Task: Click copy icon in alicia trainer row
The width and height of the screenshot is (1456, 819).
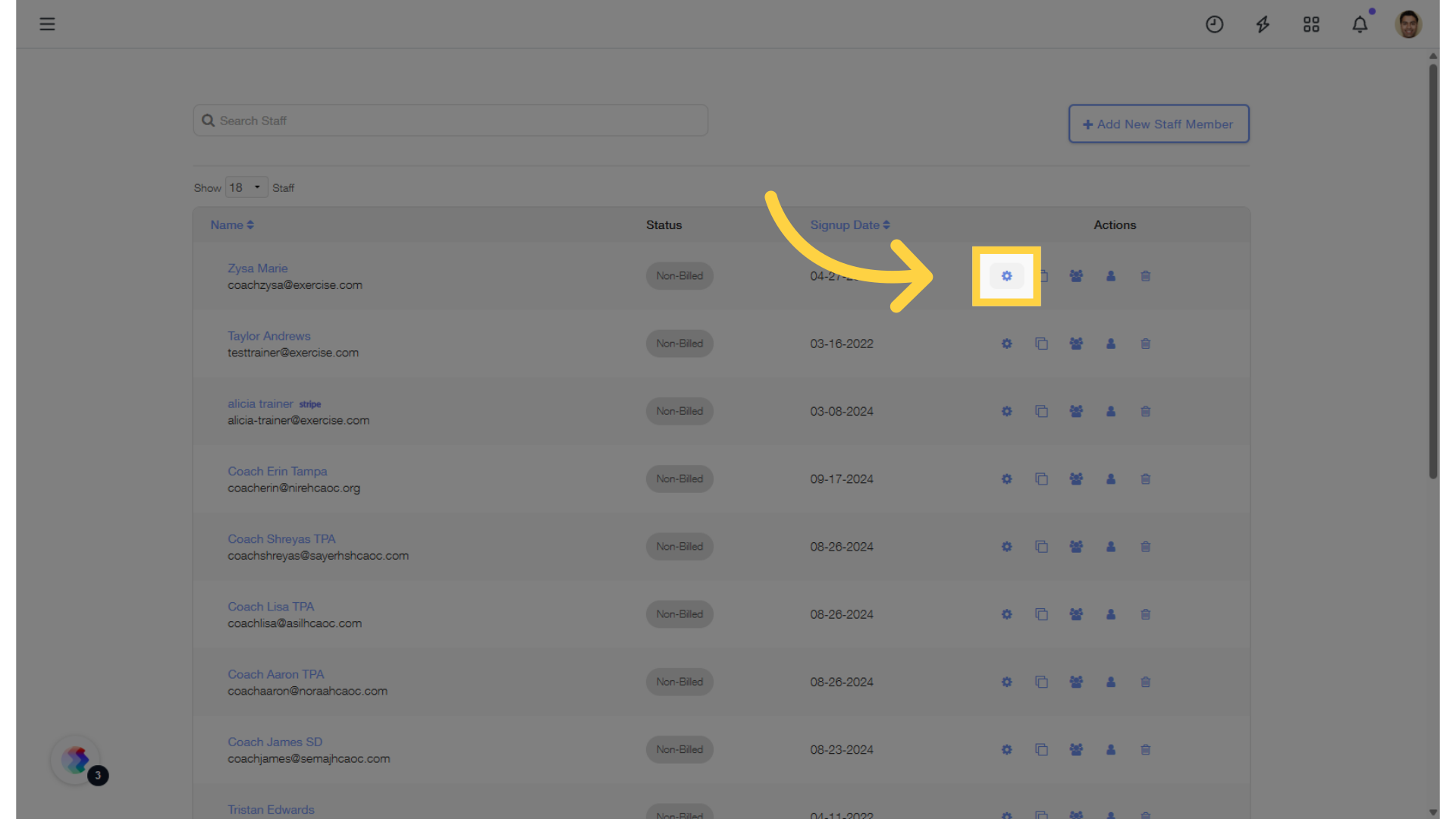Action: (1041, 411)
